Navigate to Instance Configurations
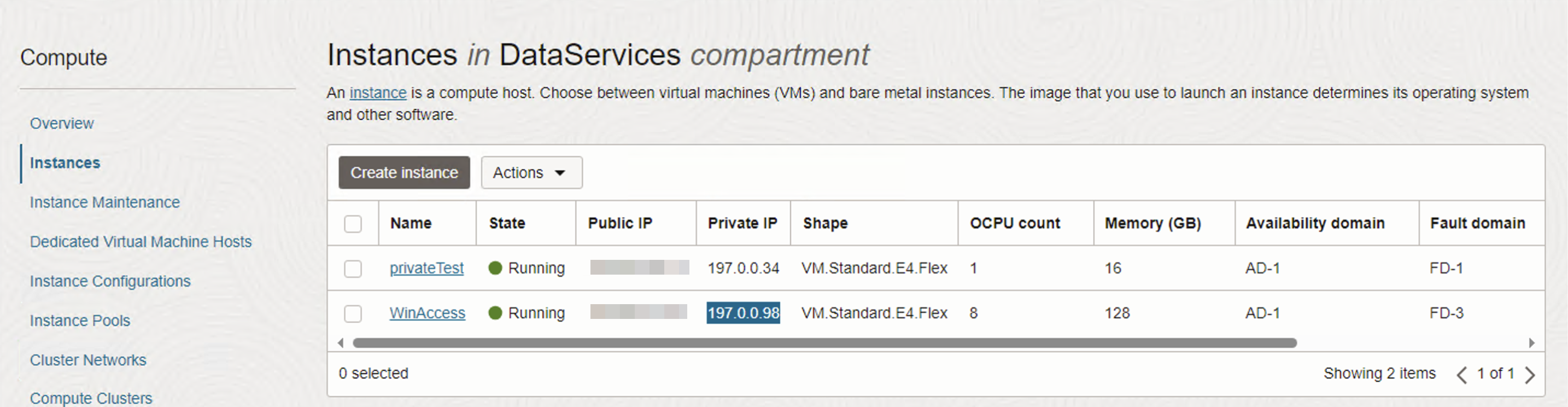Viewport: 1568px width, 407px height. [x=110, y=282]
